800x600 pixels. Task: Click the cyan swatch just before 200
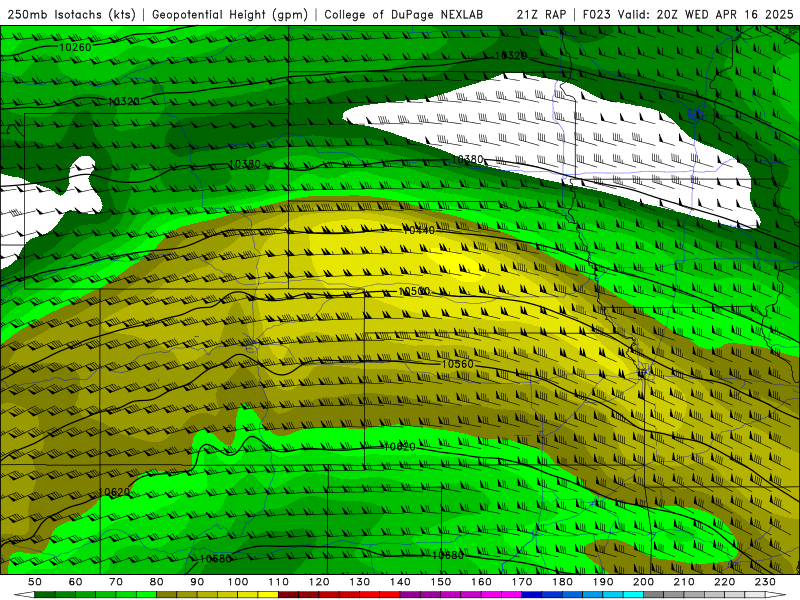click(x=633, y=595)
